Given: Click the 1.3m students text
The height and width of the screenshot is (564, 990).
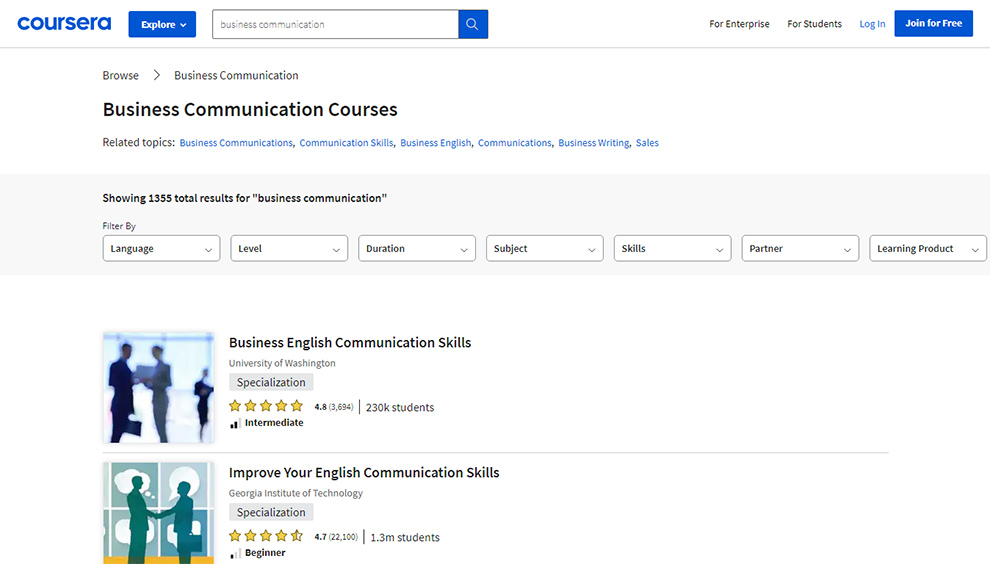Looking at the screenshot, I should [405, 537].
